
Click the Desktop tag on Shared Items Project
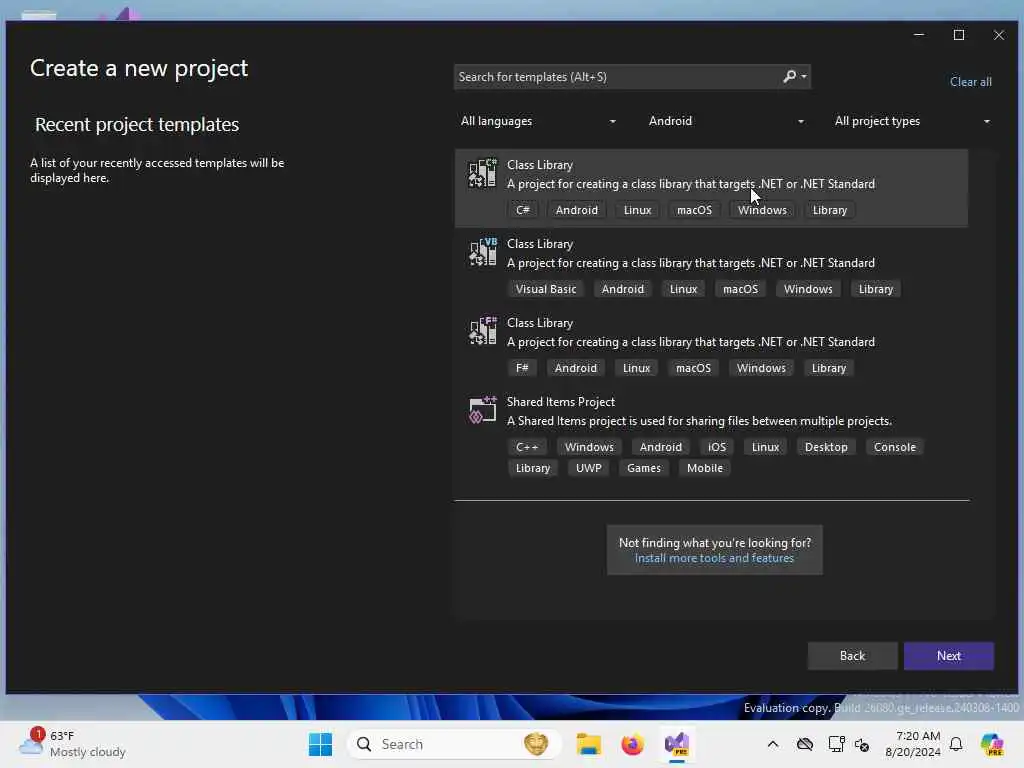pyautogui.click(x=826, y=447)
